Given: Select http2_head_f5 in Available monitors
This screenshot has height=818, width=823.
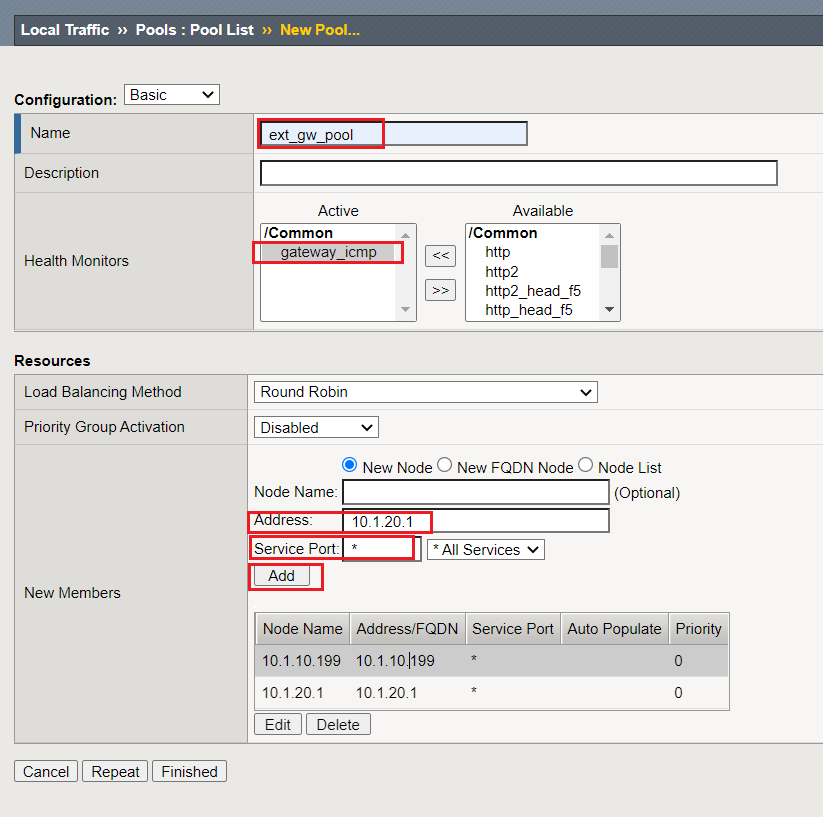Looking at the screenshot, I should (533, 291).
